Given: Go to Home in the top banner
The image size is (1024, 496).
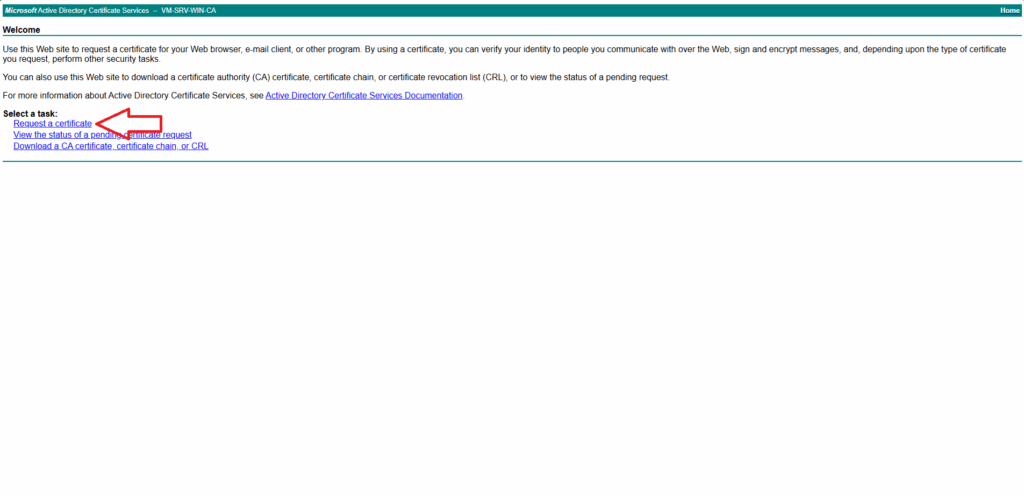Looking at the screenshot, I should click(x=1009, y=10).
